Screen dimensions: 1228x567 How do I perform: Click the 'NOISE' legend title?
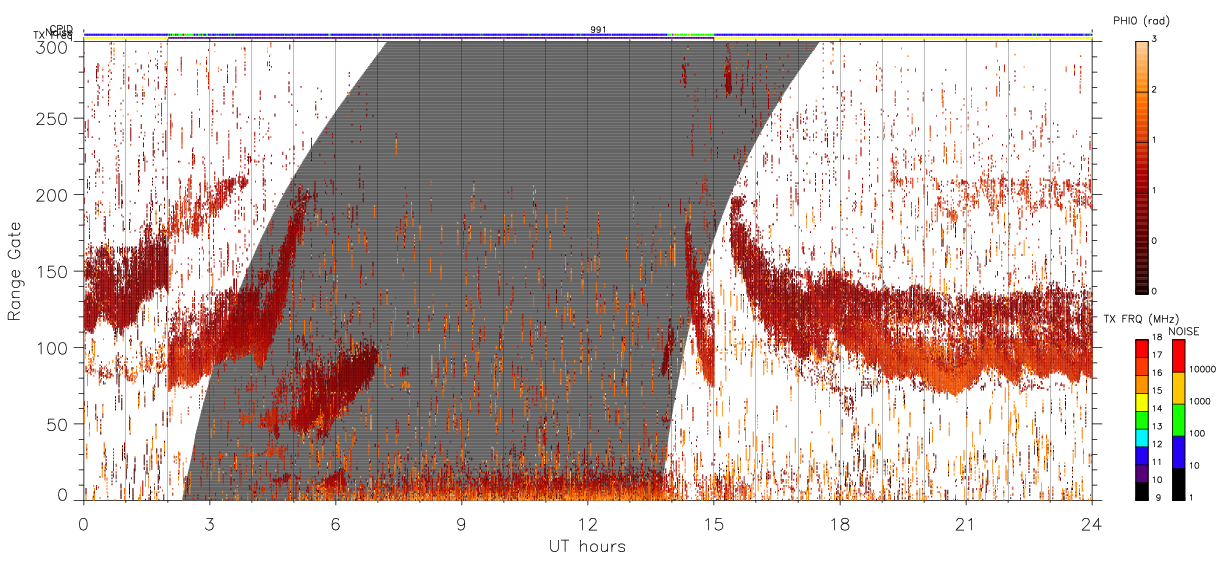click(1185, 330)
